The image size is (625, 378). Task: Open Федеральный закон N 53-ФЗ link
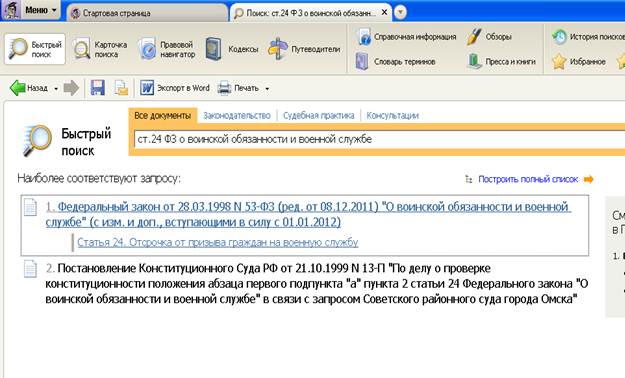tap(308, 214)
